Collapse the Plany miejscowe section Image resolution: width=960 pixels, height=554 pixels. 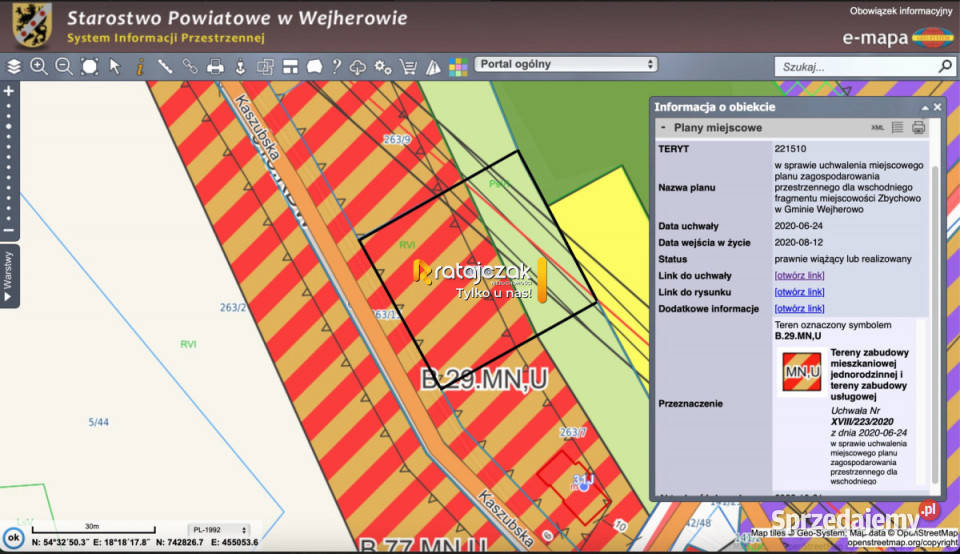tap(663, 127)
